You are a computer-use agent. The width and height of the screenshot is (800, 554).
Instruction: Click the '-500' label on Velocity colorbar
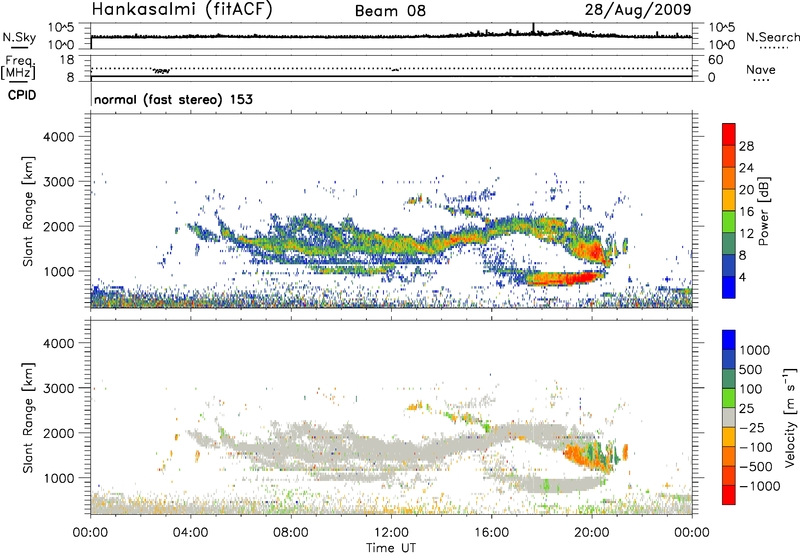(x=756, y=466)
